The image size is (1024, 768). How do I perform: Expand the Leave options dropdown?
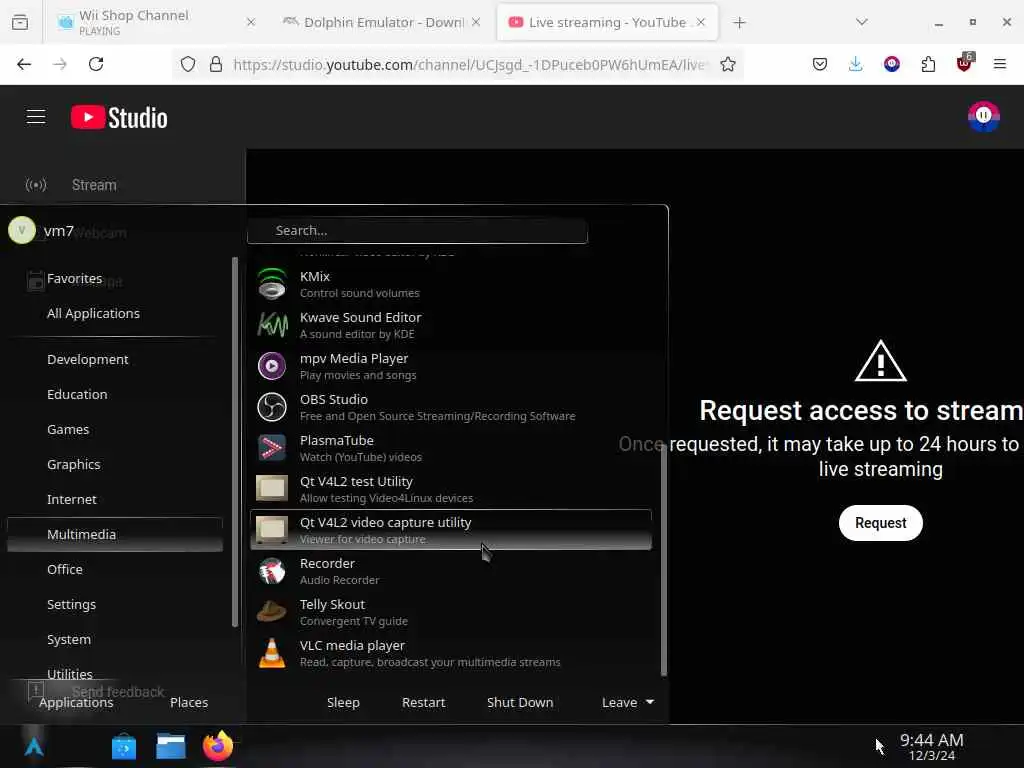[x=628, y=703]
